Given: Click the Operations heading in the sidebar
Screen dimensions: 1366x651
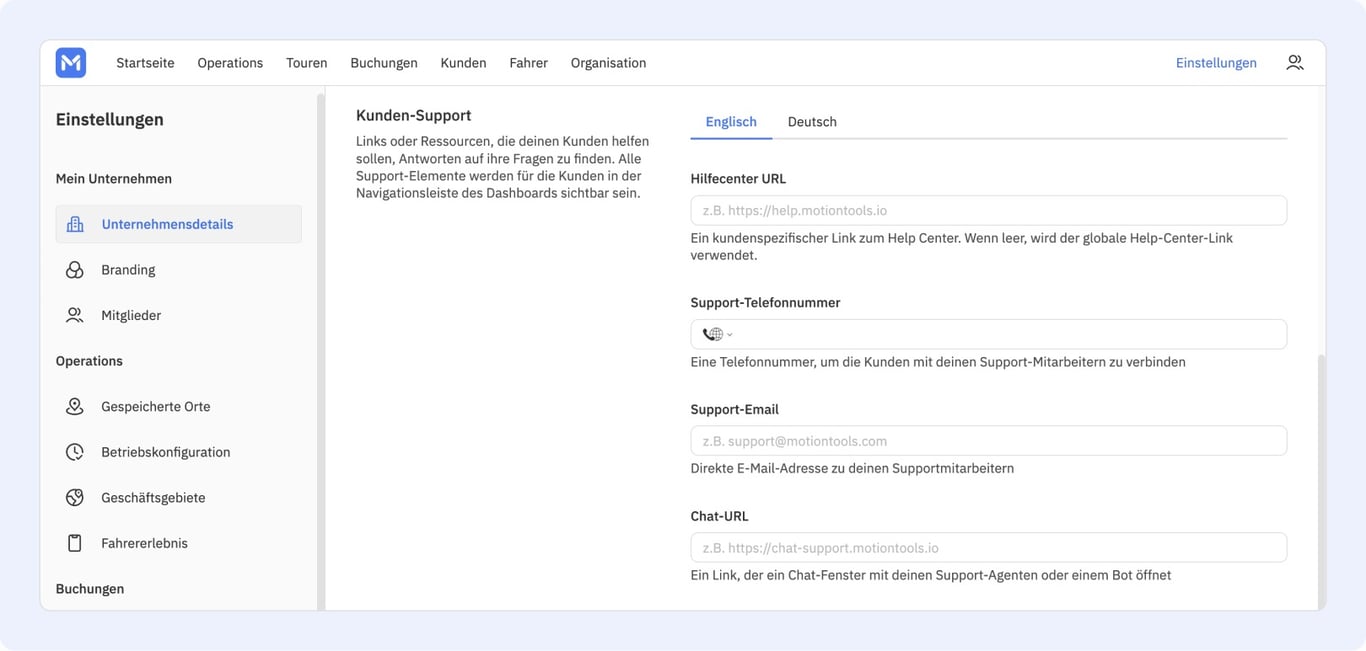Looking at the screenshot, I should pos(90,361).
